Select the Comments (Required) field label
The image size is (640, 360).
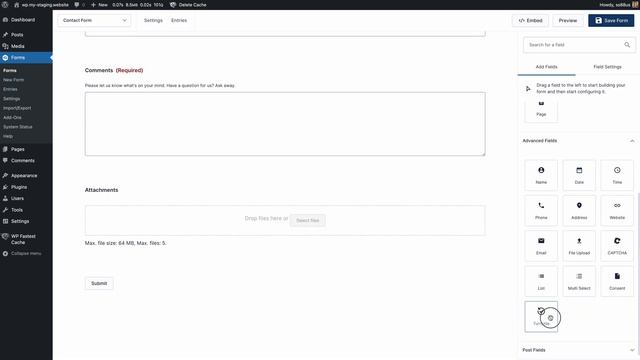pos(114,70)
